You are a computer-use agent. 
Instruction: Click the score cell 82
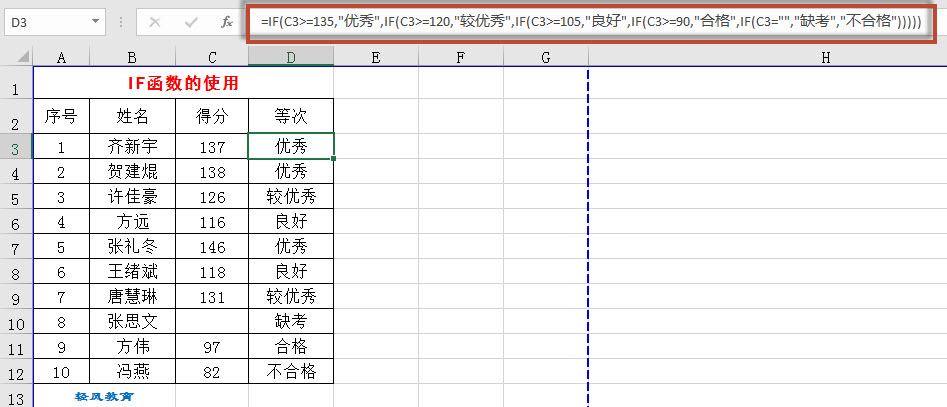212,371
